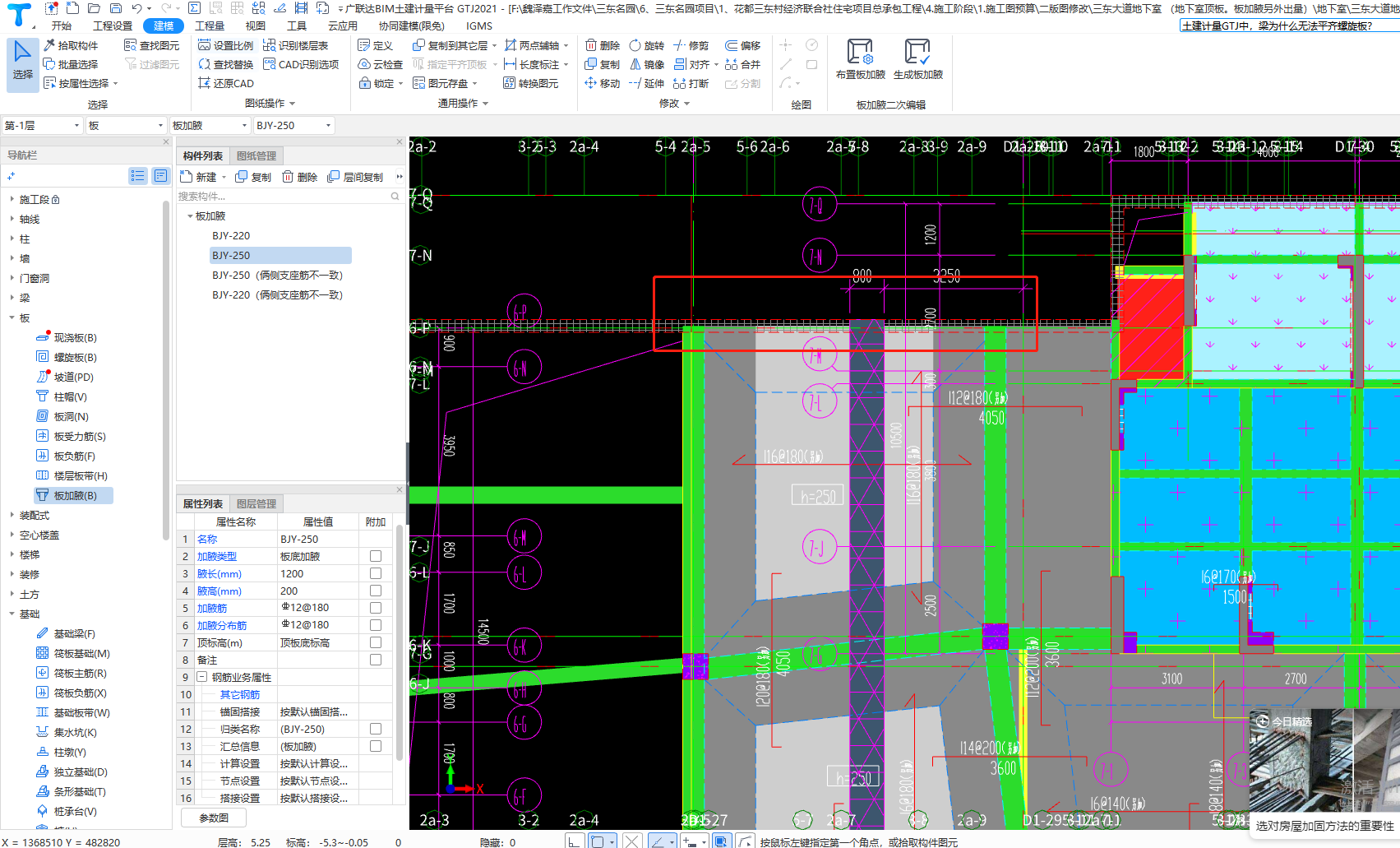This screenshot has height=848, width=1400.
Task: Open 查找图元 find element tool
Action: (x=151, y=45)
